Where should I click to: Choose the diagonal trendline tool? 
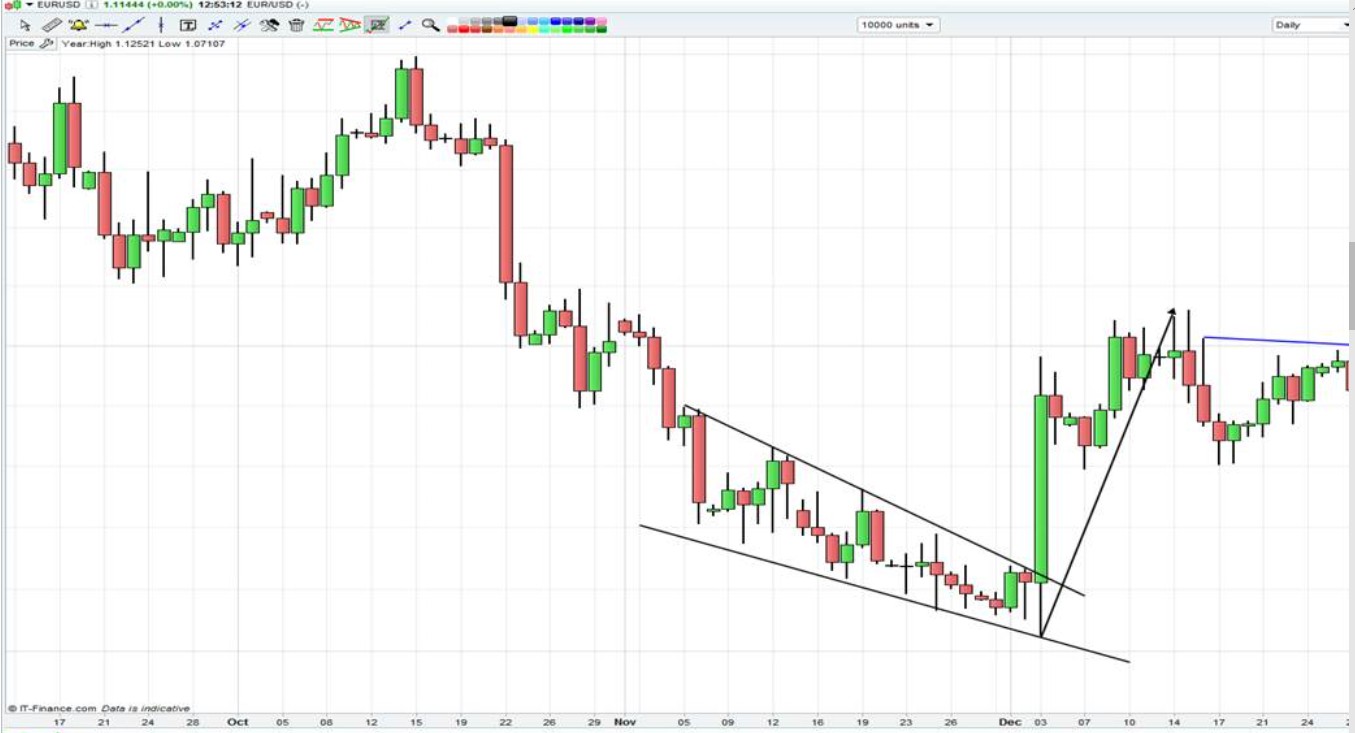tap(133, 25)
